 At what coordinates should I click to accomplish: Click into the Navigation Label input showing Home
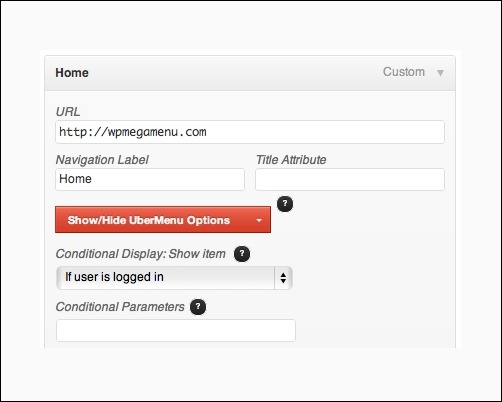click(x=150, y=179)
